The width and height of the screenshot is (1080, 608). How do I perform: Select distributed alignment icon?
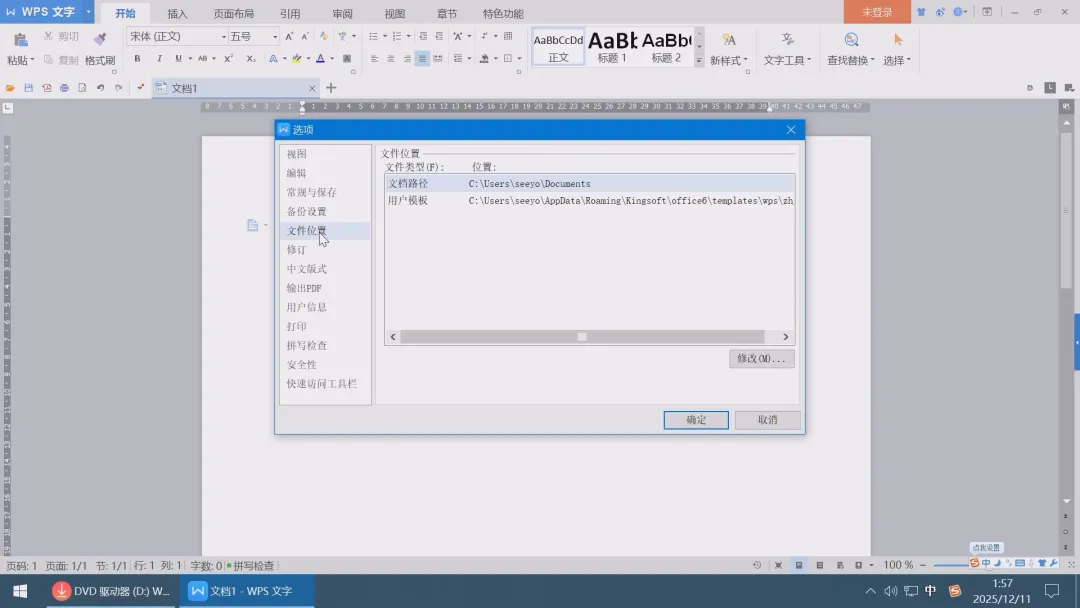[438, 59]
